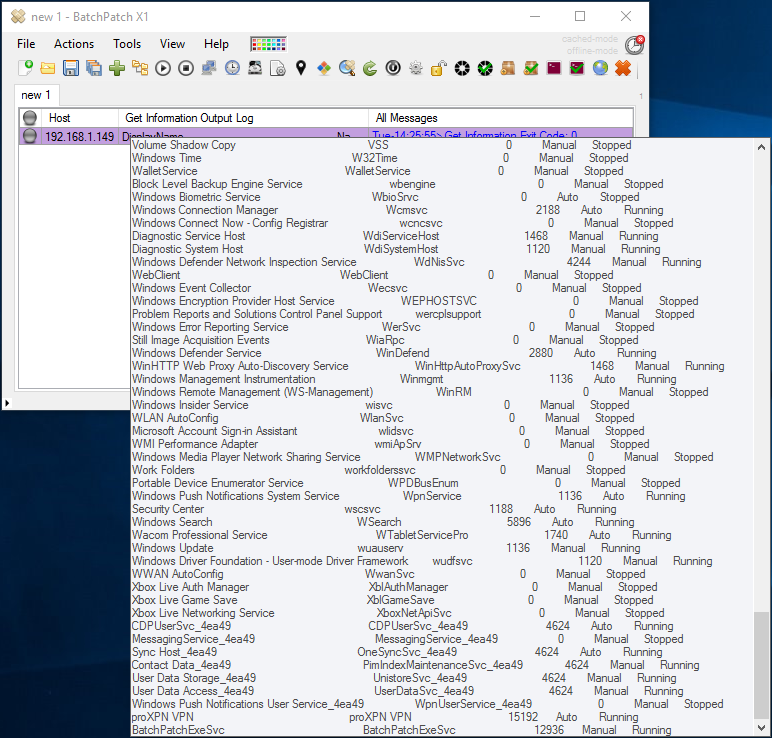This screenshot has width=772, height=738.
Task: Click the 'WLAN AutoConfig' log line
Action: 383,418
